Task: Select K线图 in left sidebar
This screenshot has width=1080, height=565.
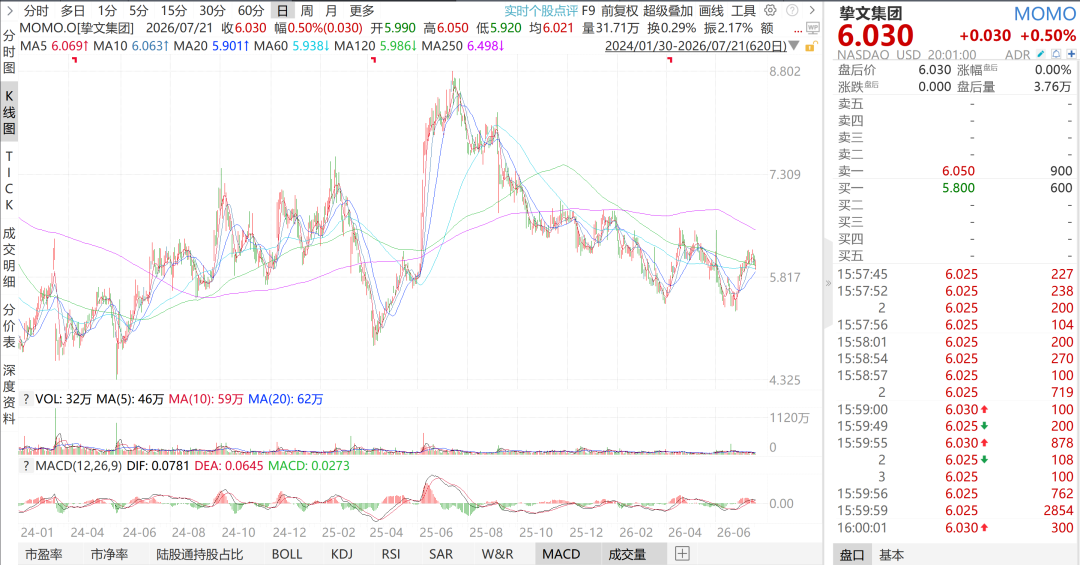Action: click(9, 112)
